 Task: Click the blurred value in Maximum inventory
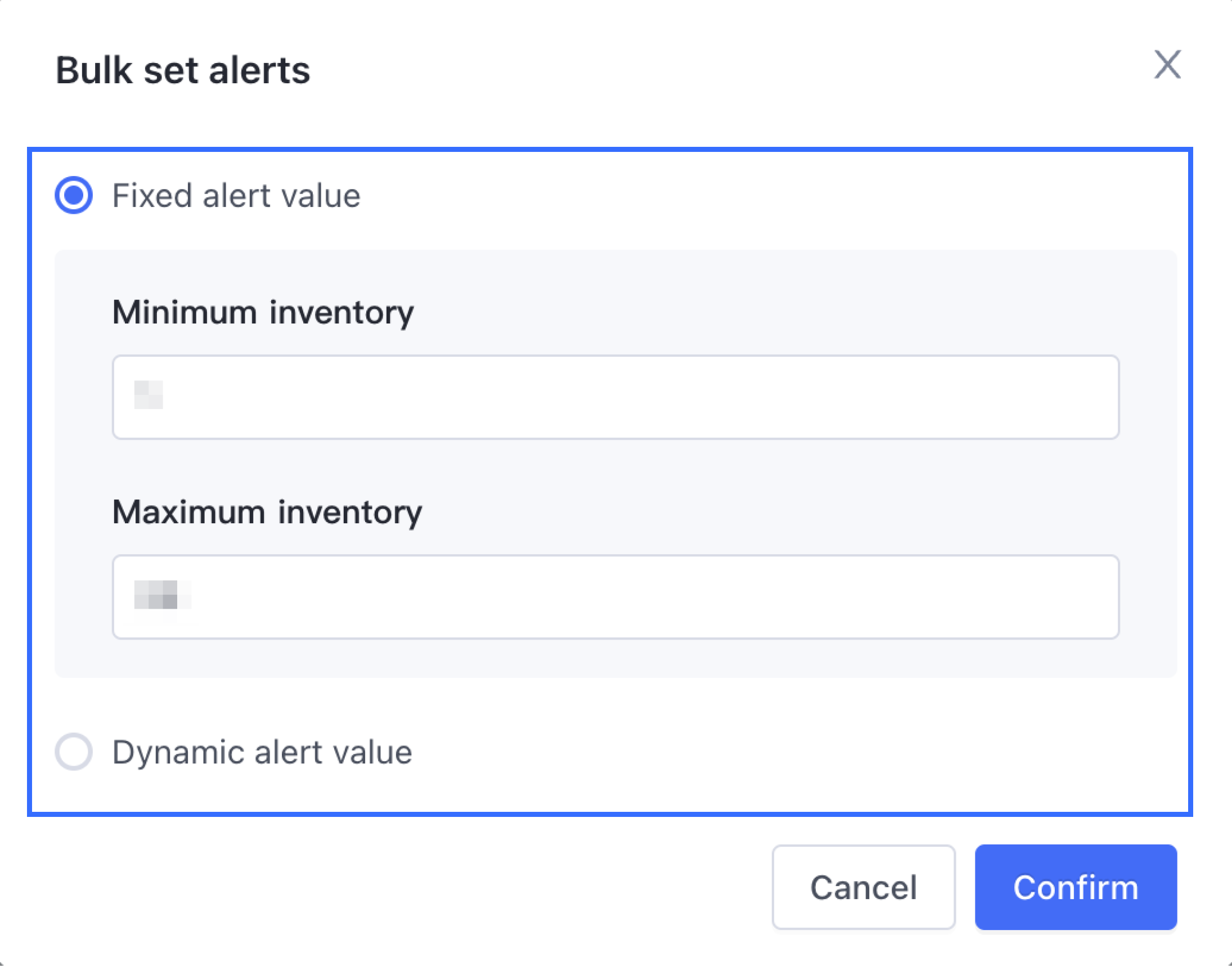162,595
